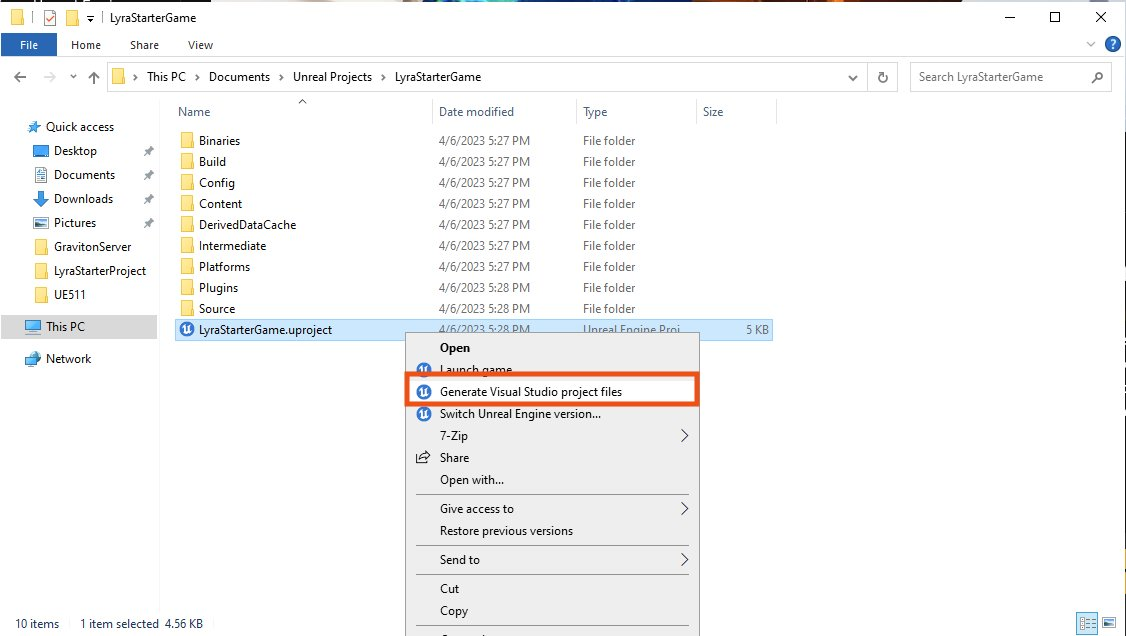Click the search magnifier icon
Viewport: 1126px width, 636px height.
(x=1097, y=77)
